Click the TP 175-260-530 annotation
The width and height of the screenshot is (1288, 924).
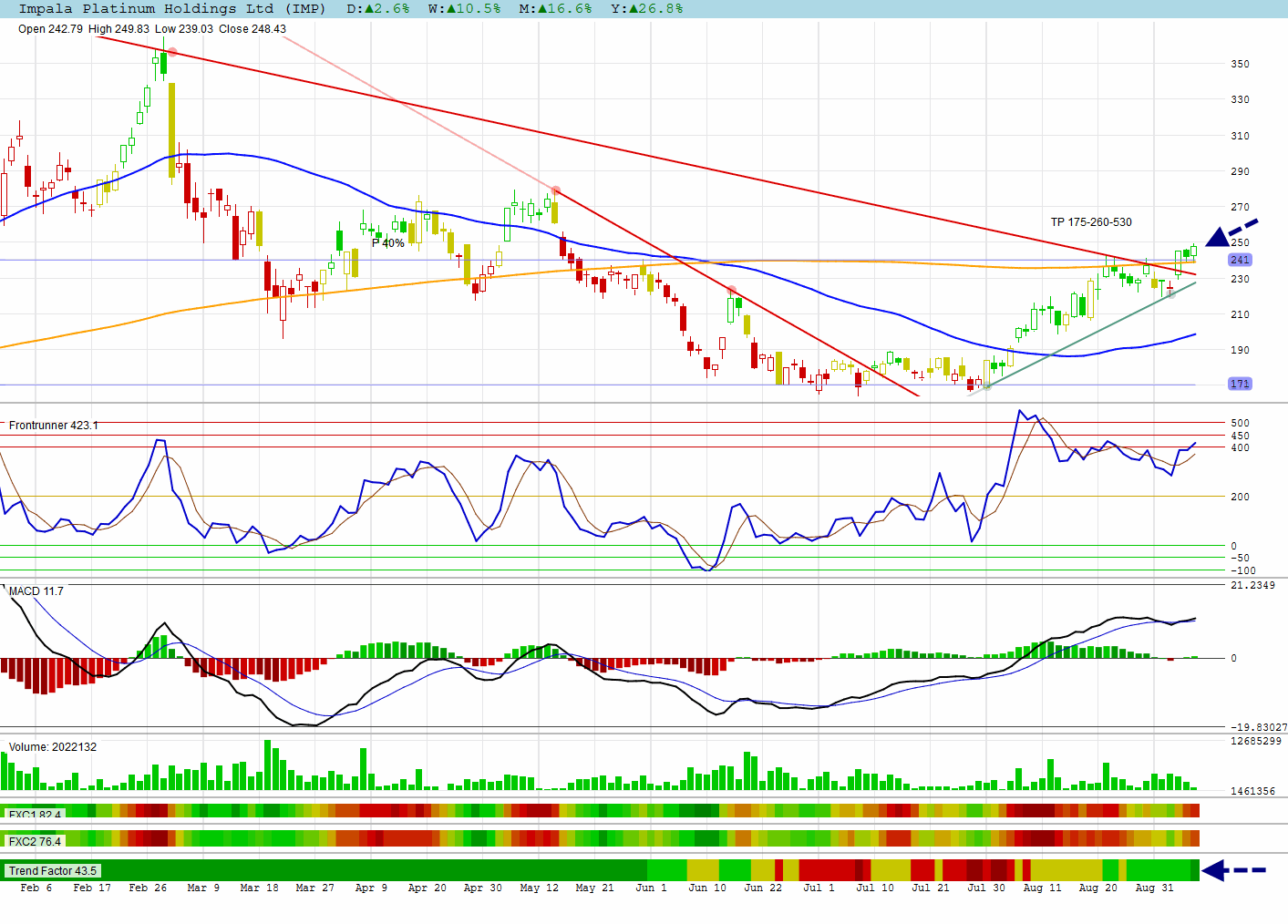click(x=1091, y=222)
